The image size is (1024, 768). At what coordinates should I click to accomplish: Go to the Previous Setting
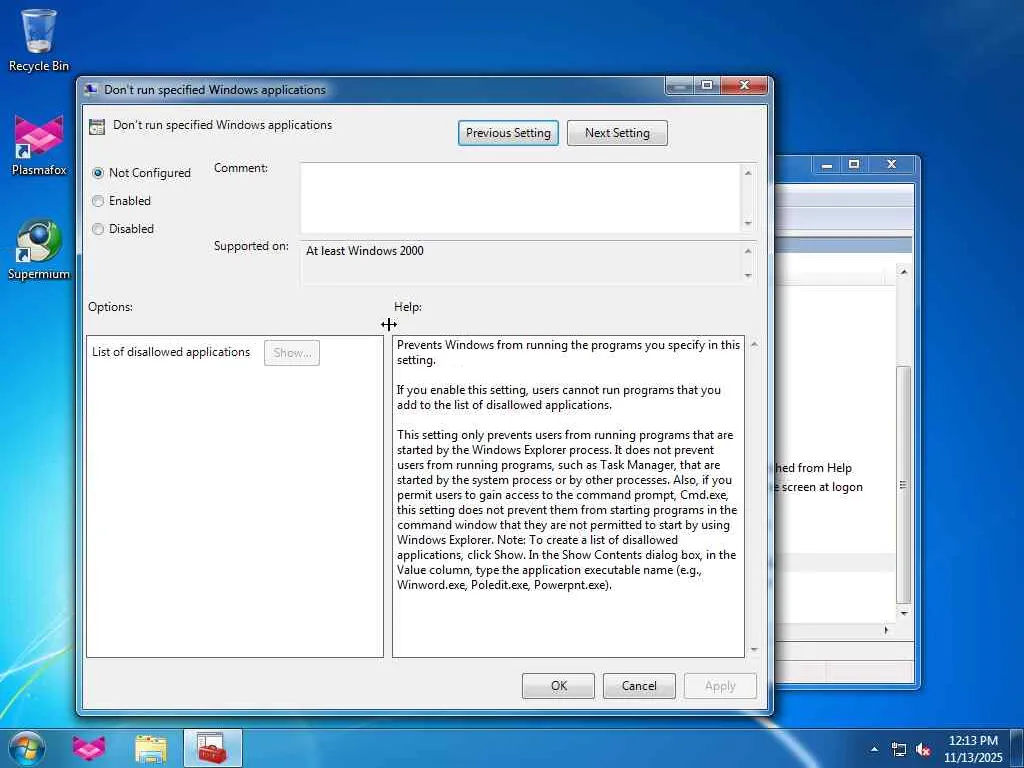pyautogui.click(x=508, y=133)
